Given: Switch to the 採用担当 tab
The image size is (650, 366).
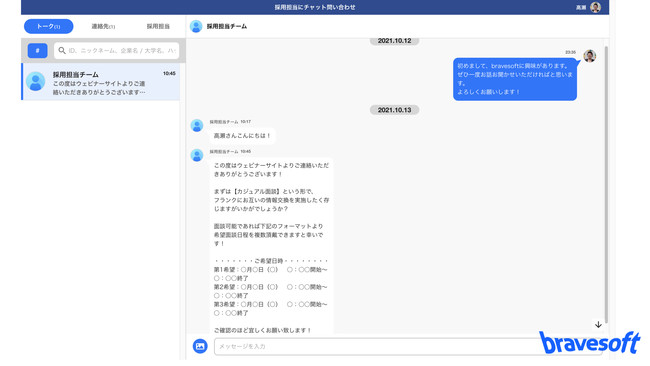Looking at the screenshot, I should [x=158, y=26].
